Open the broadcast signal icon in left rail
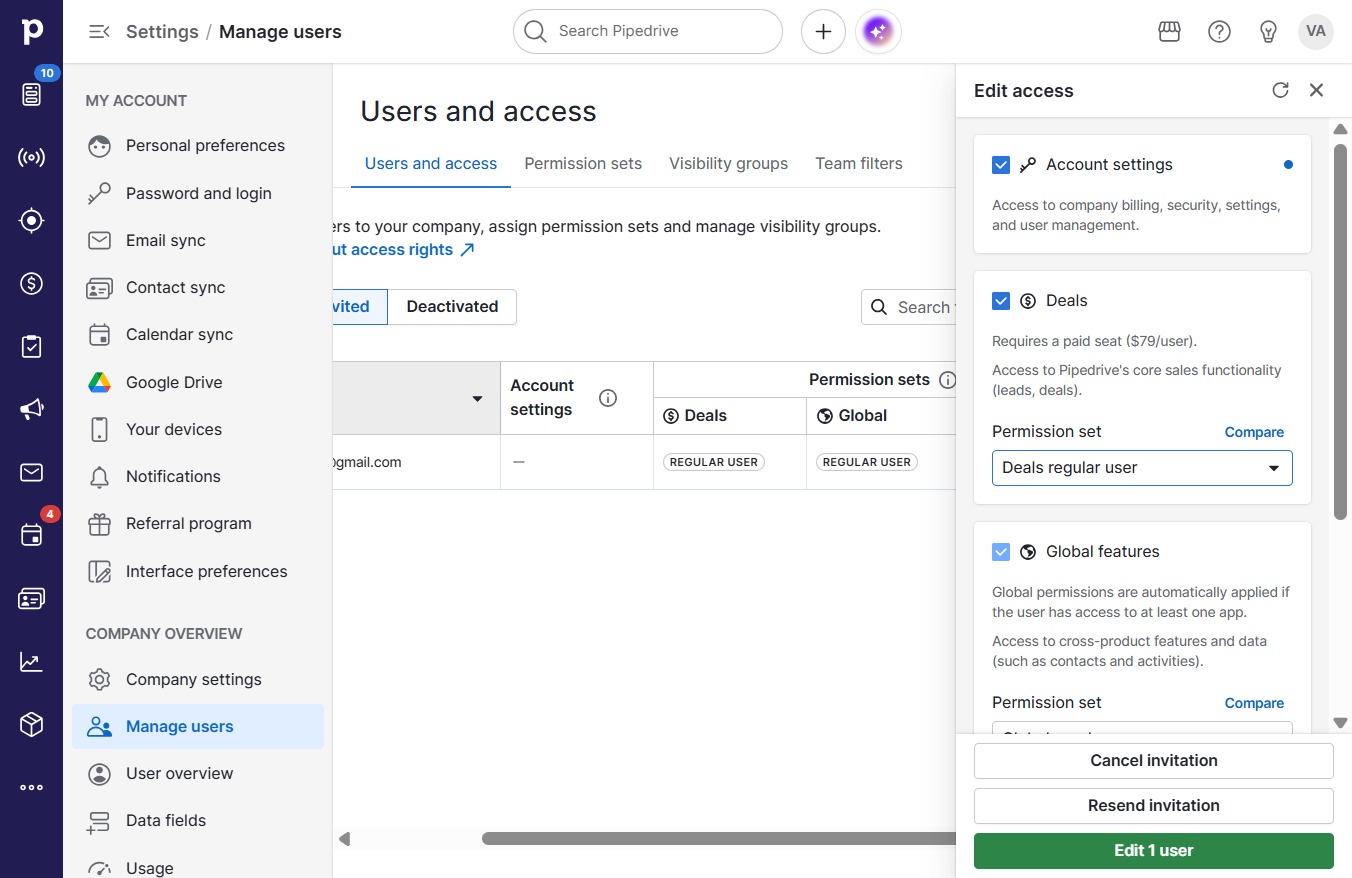This screenshot has width=1352, height=878. coord(32,158)
